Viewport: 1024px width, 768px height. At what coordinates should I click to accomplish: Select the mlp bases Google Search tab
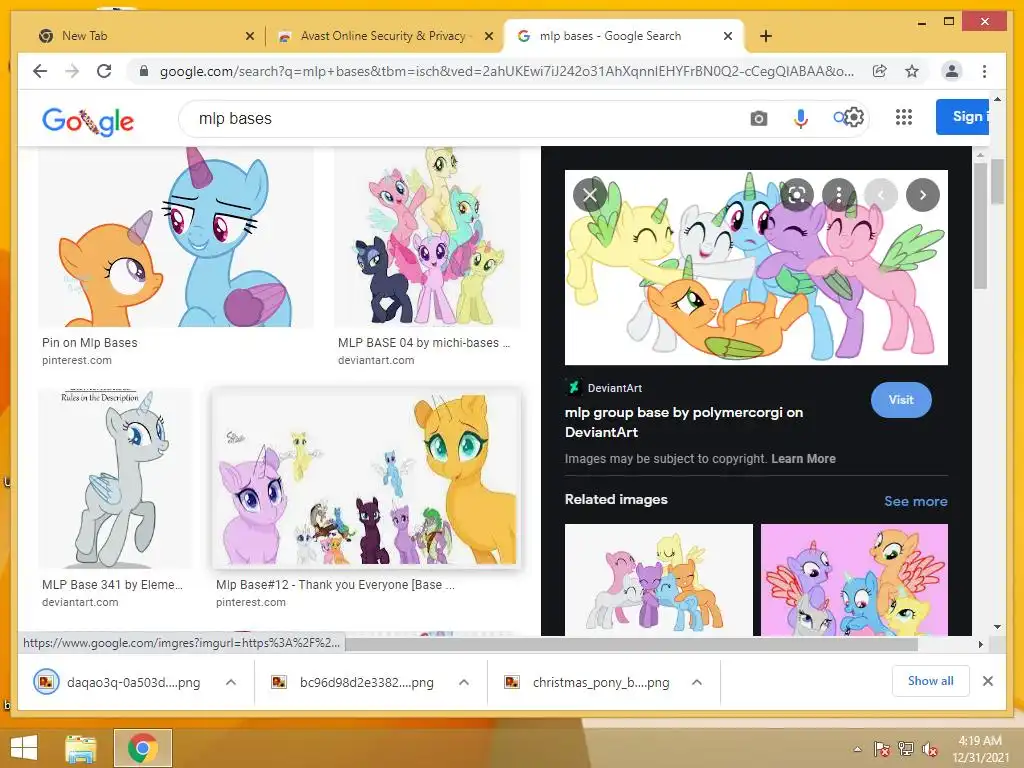624,36
